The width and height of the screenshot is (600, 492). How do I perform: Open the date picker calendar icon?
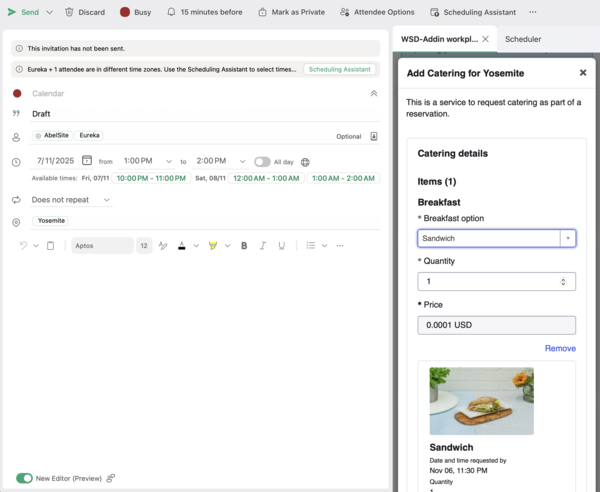[x=87, y=160]
